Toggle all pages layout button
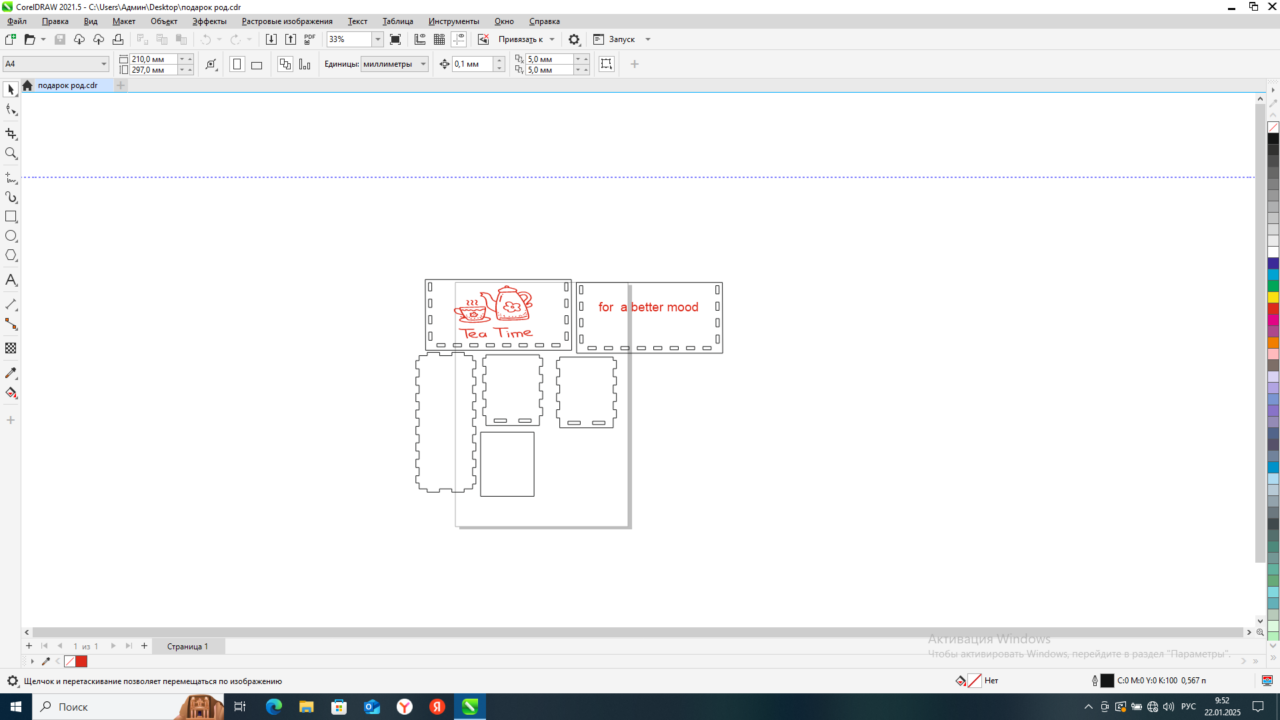The image size is (1280, 720). [285, 64]
